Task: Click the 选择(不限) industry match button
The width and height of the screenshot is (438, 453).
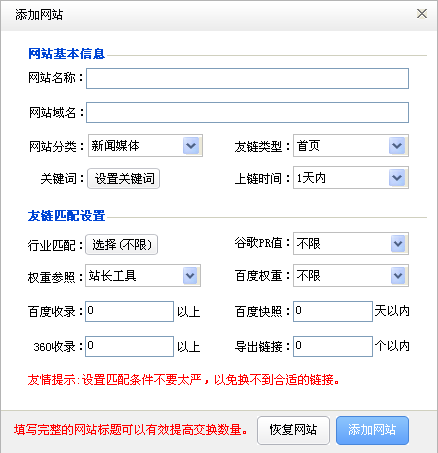Action: (x=122, y=245)
